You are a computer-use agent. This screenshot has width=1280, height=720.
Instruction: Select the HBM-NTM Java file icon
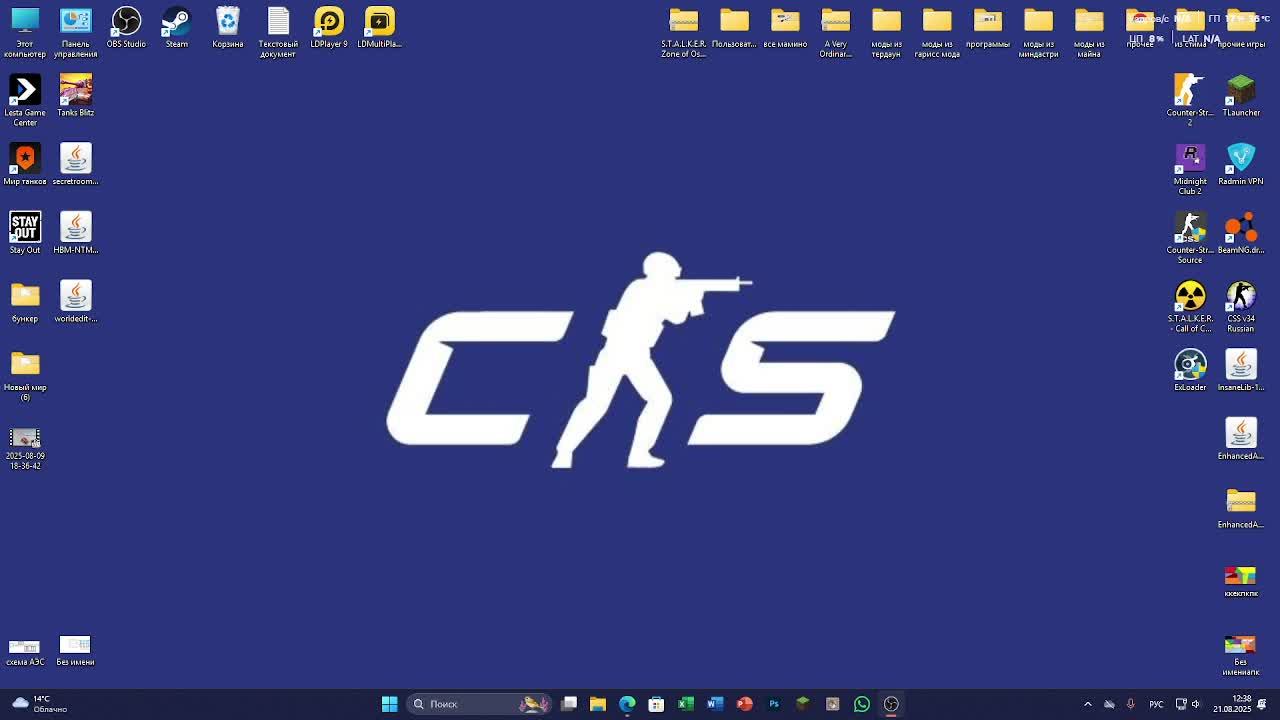tap(76, 232)
